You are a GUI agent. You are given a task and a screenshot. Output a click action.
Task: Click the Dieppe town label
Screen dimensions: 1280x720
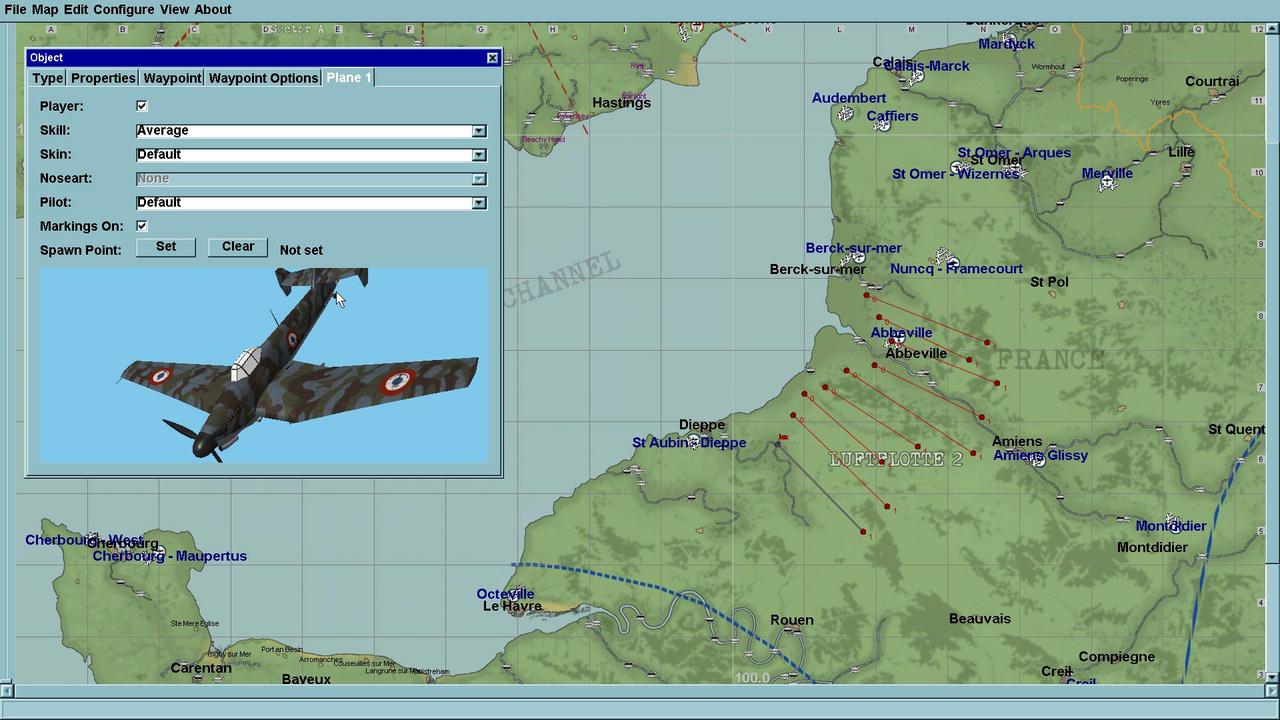pyautogui.click(x=701, y=425)
